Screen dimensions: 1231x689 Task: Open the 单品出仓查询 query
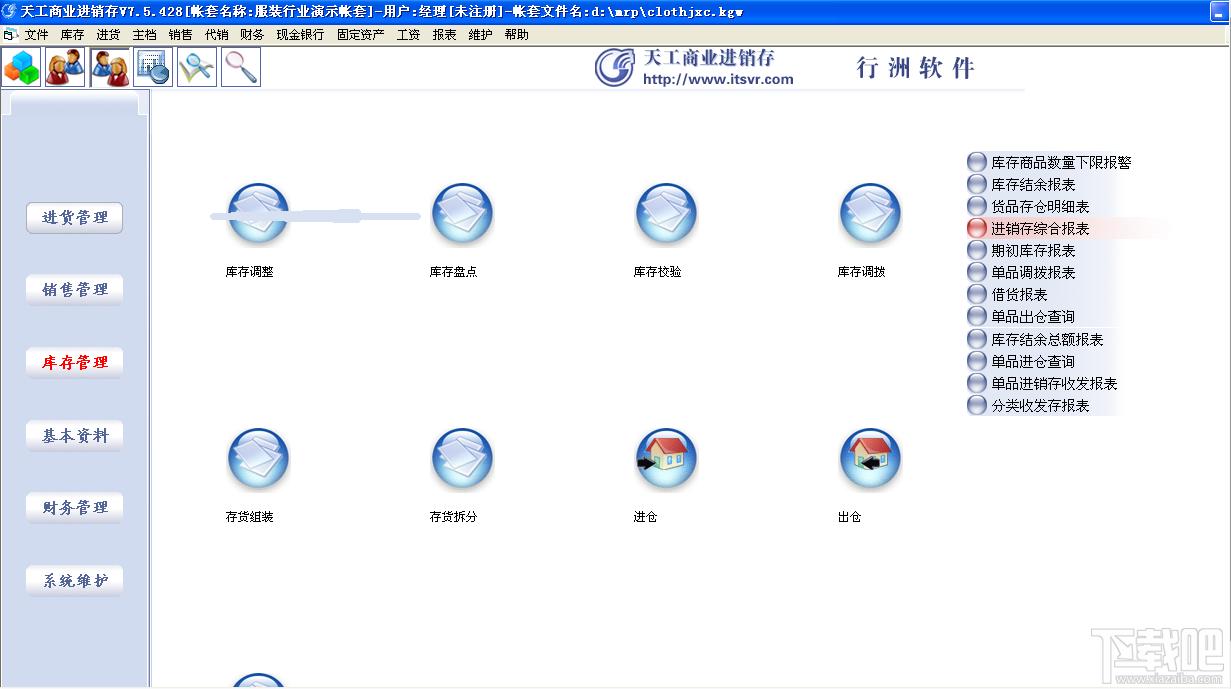pos(1021,316)
